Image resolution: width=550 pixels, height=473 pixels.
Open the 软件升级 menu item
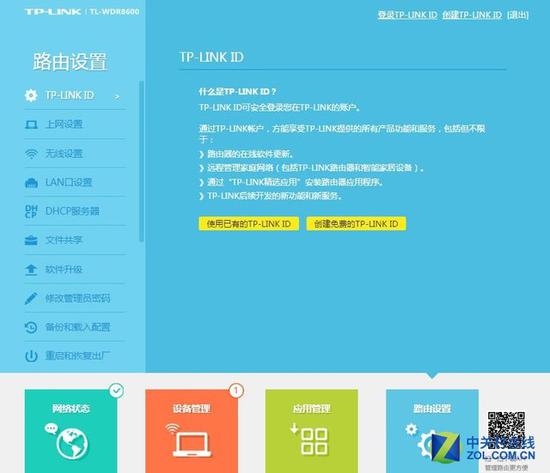point(75,269)
